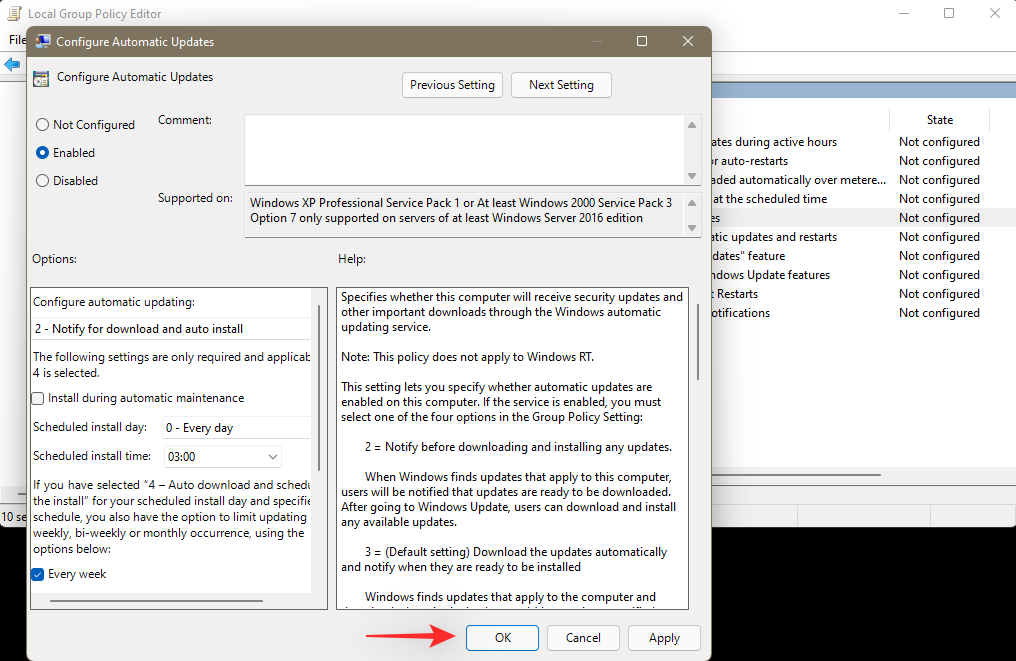Click the Comment box scroll down arrow
Viewport: 1016px width, 661px height.
click(x=693, y=176)
